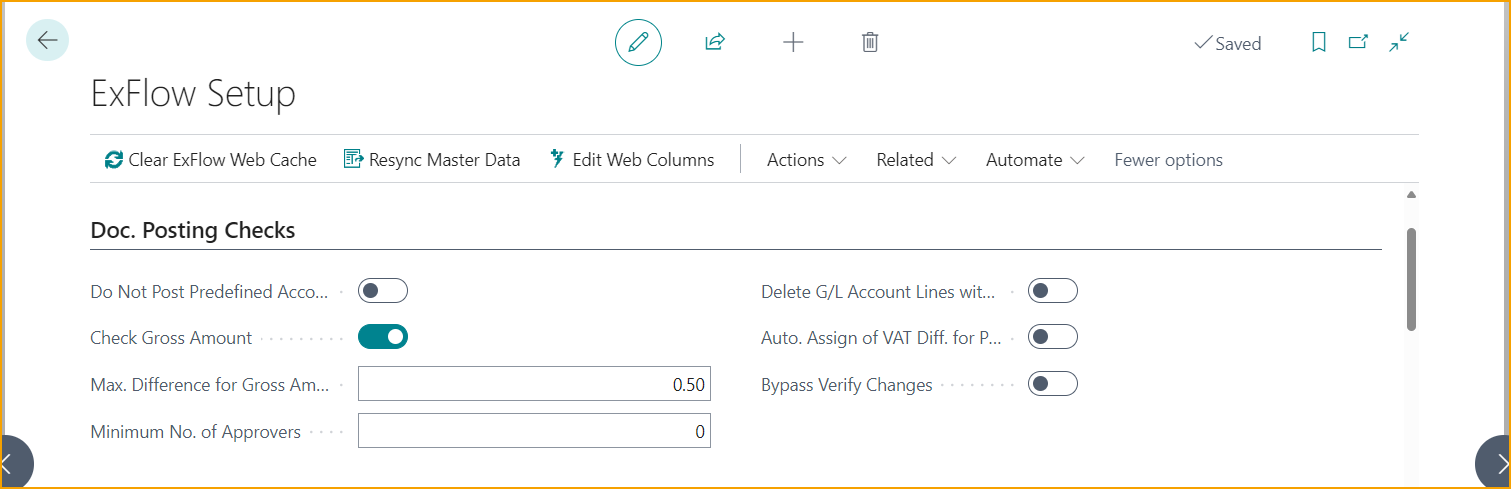Disable the Check Gross Amount switch

[x=383, y=337]
